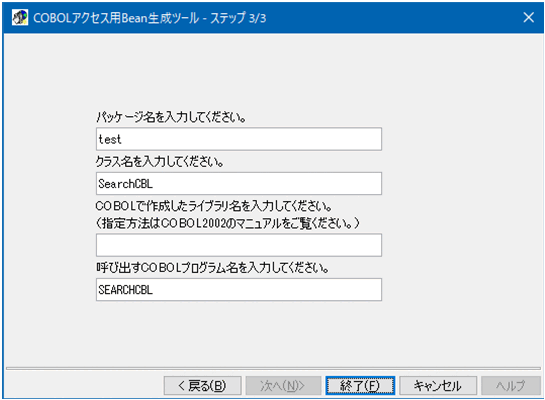Finish the wizard with 終了(F)

(x=360, y=385)
